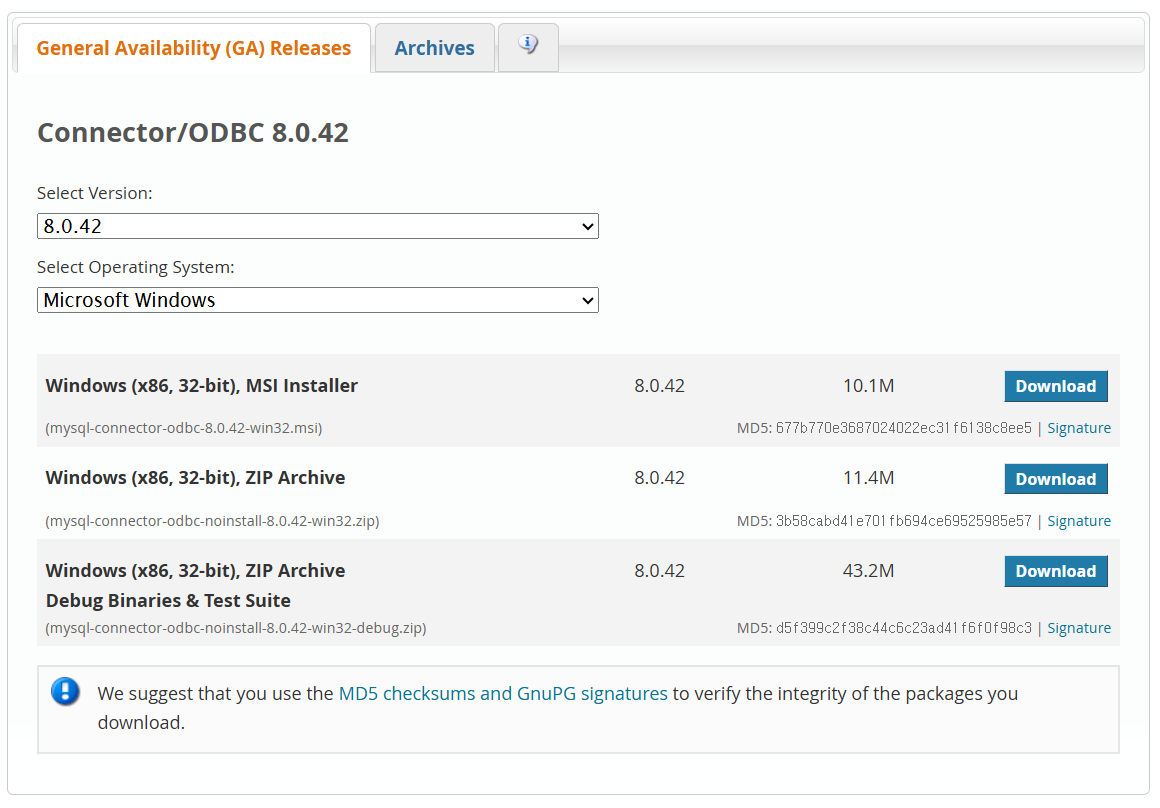Viewport: 1160px width, 808px height.
Task: Click the 43.2M file size value
Action: (869, 570)
